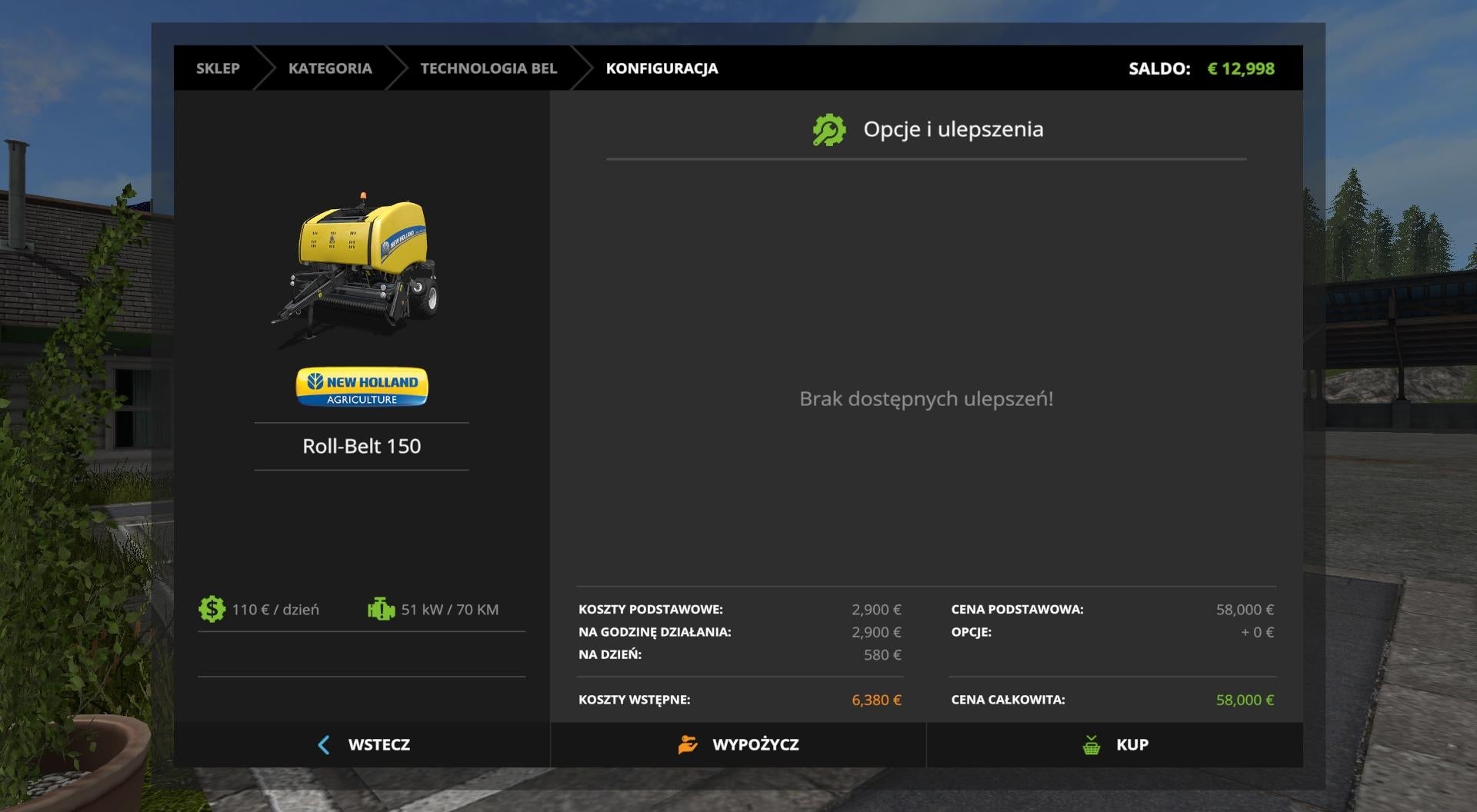Click the SKLEP breadcrumb
This screenshot has height=812, width=1477.
click(x=218, y=68)
